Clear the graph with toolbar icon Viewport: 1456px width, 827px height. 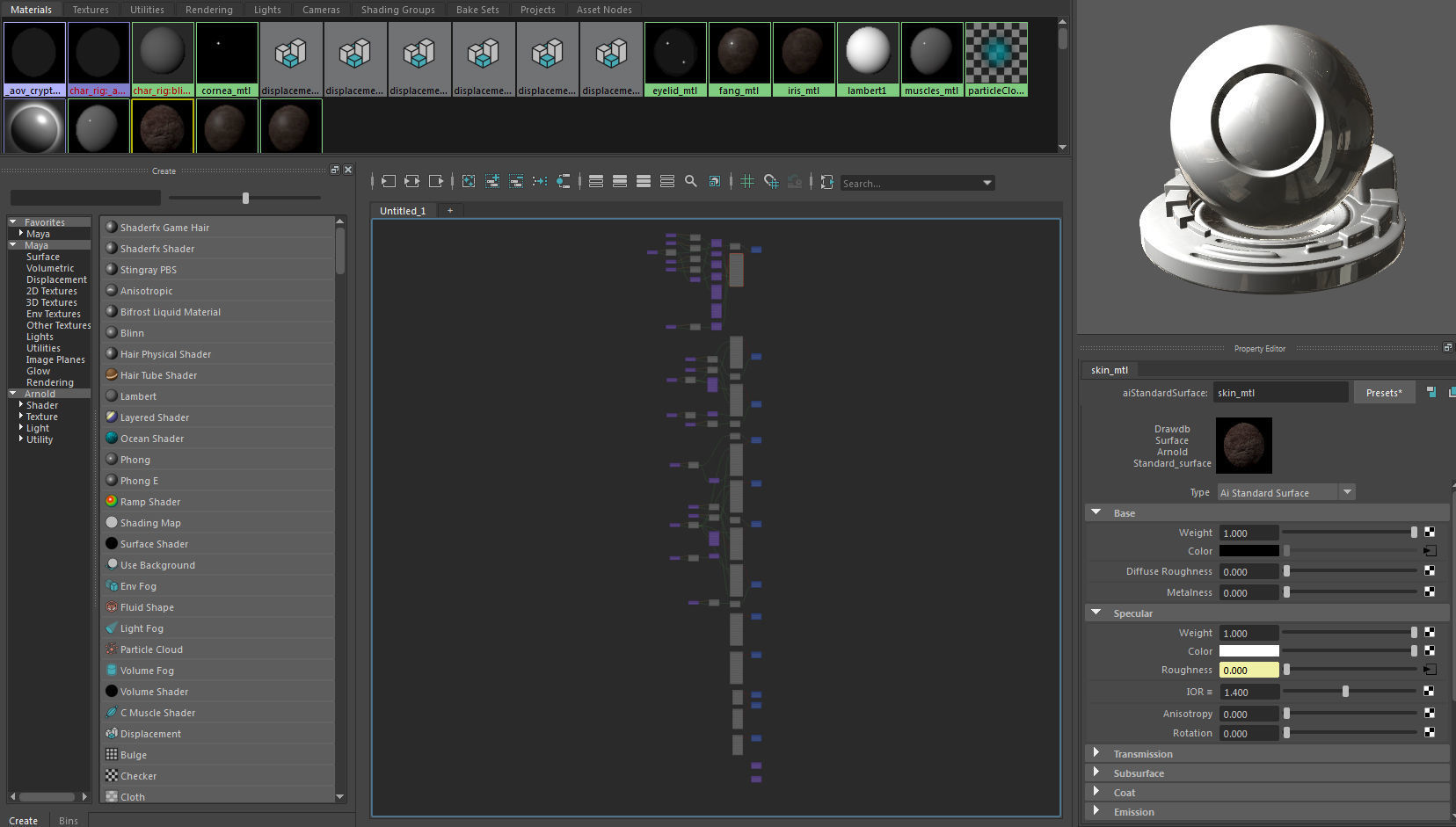click(x=469, y=181)
